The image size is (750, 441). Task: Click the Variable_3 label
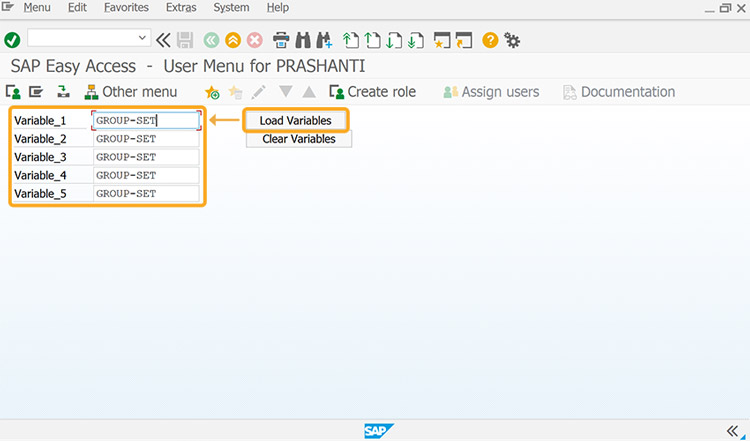(40, 157)
